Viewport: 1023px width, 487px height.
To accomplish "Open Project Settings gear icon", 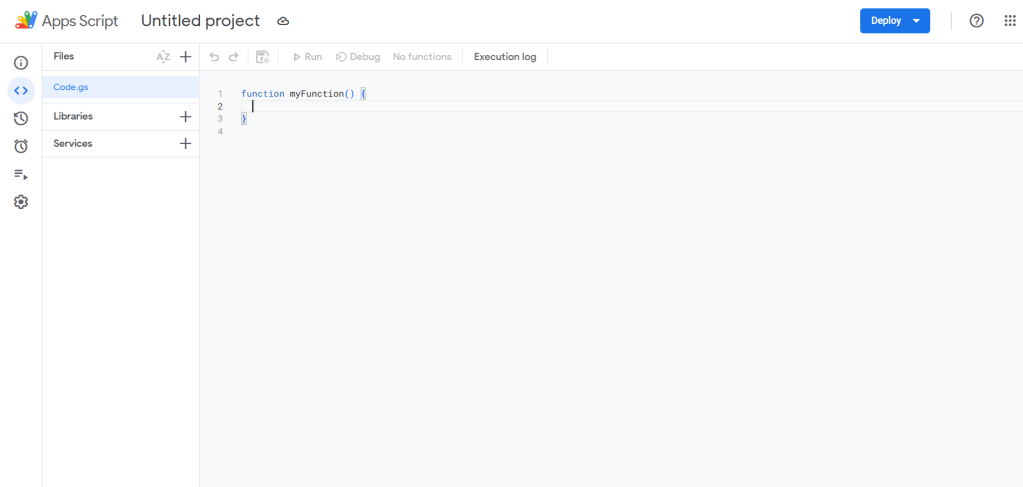I will 21,202.
